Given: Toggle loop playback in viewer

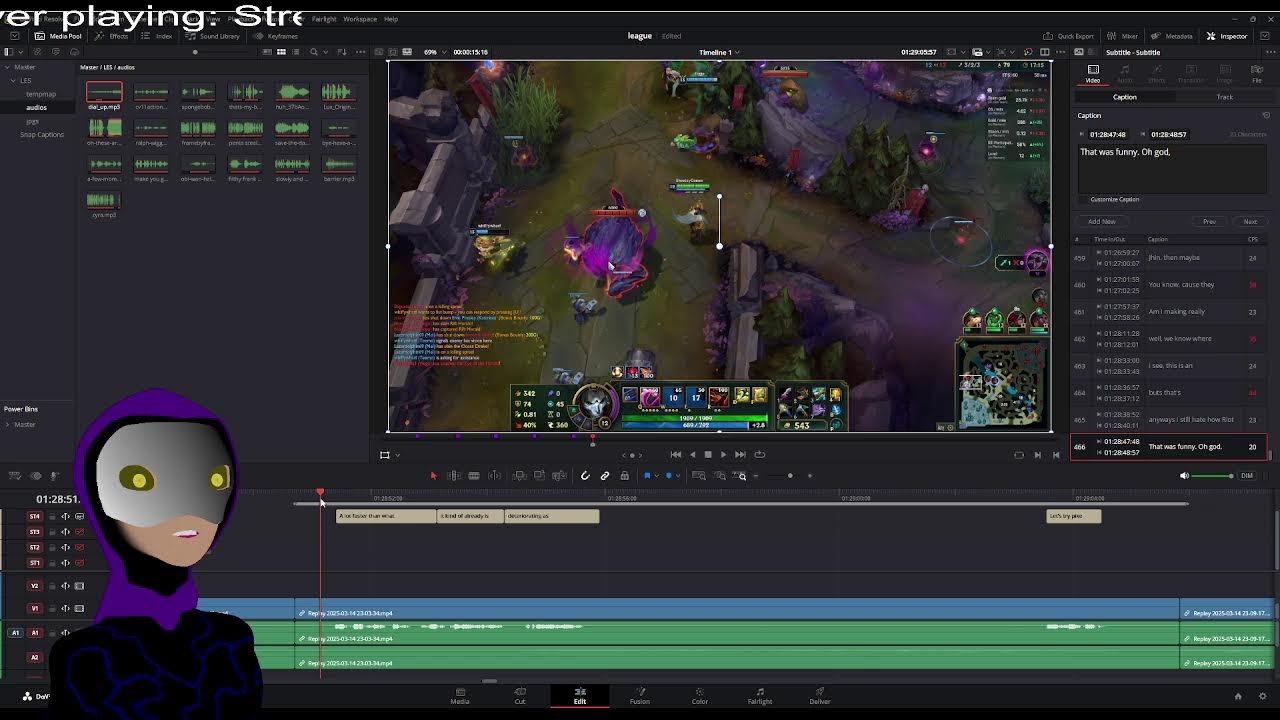Looking at the screenshot, I should [x=759, y=454].
